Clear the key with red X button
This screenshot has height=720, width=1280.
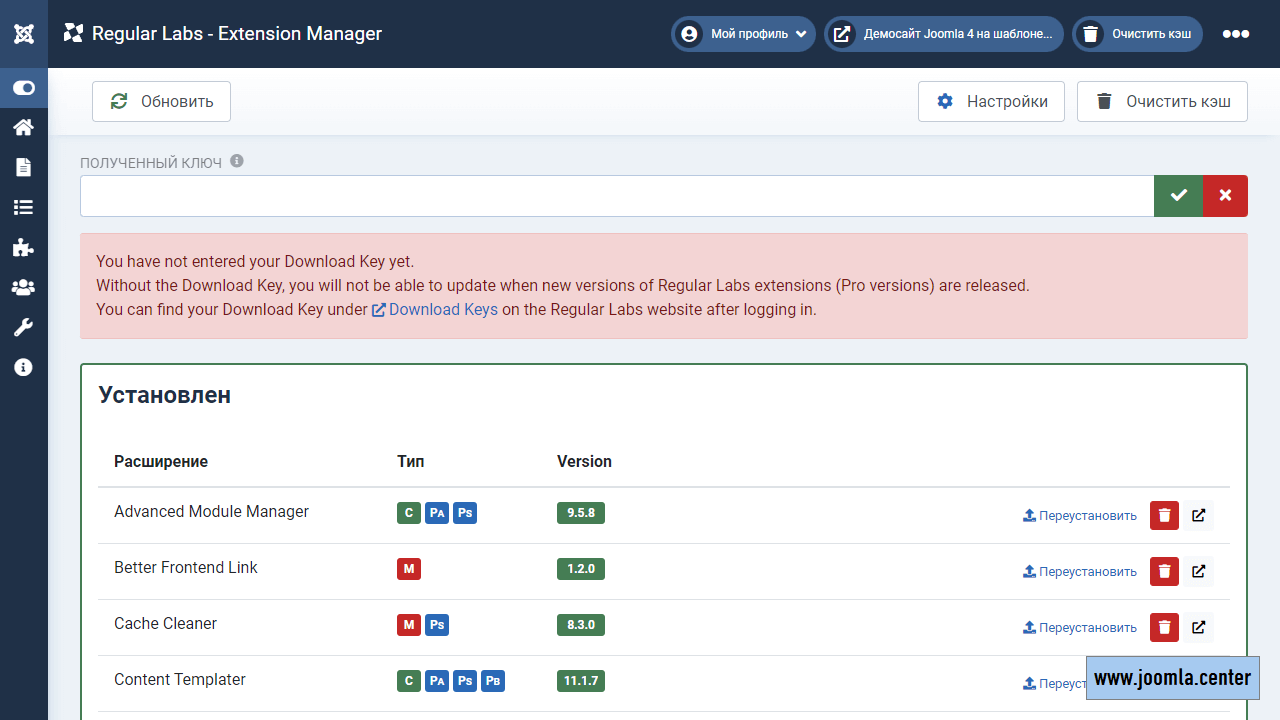coord(1225,196)
